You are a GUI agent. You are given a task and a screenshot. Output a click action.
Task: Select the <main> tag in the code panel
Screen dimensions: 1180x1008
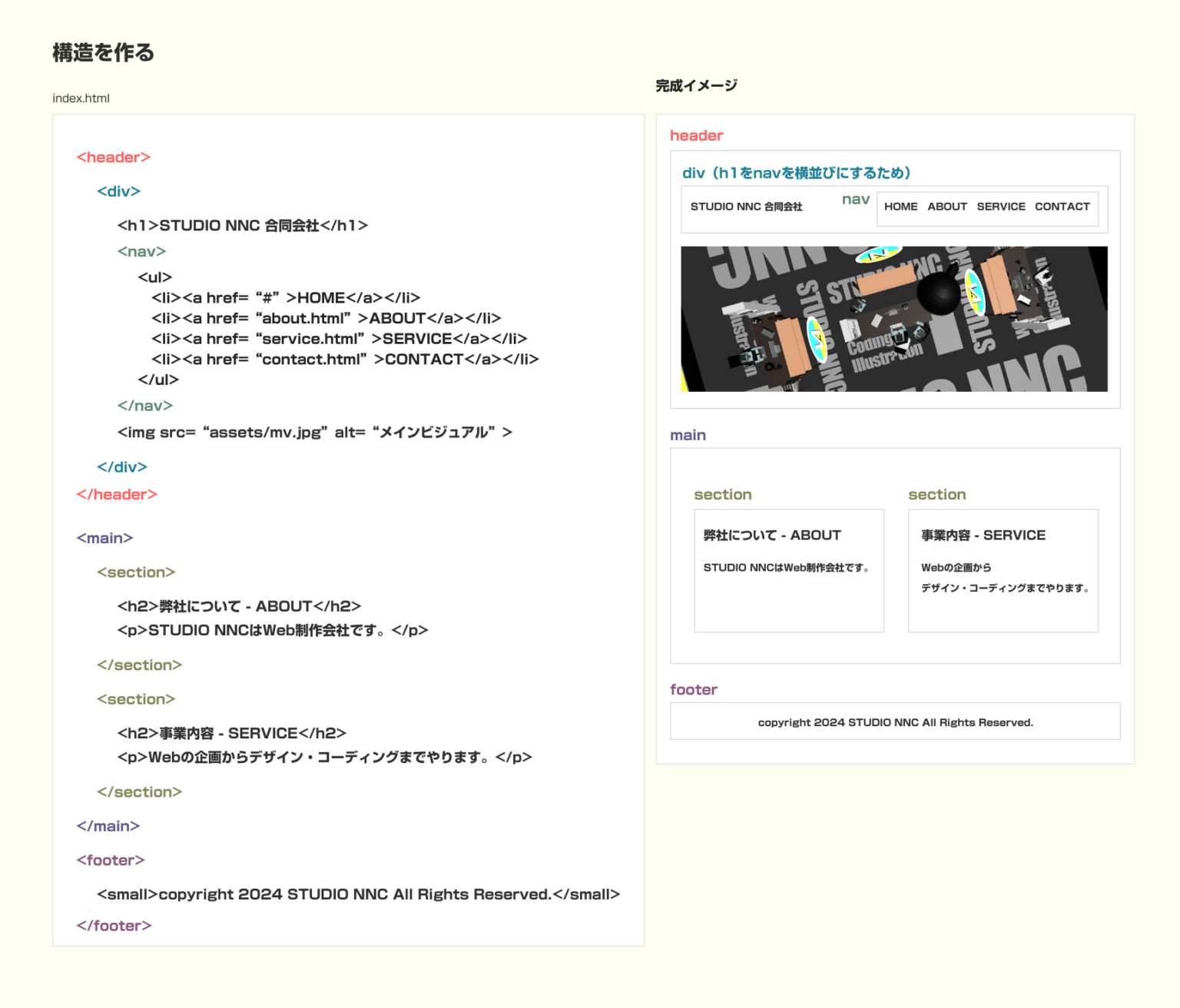click(104, 538)
